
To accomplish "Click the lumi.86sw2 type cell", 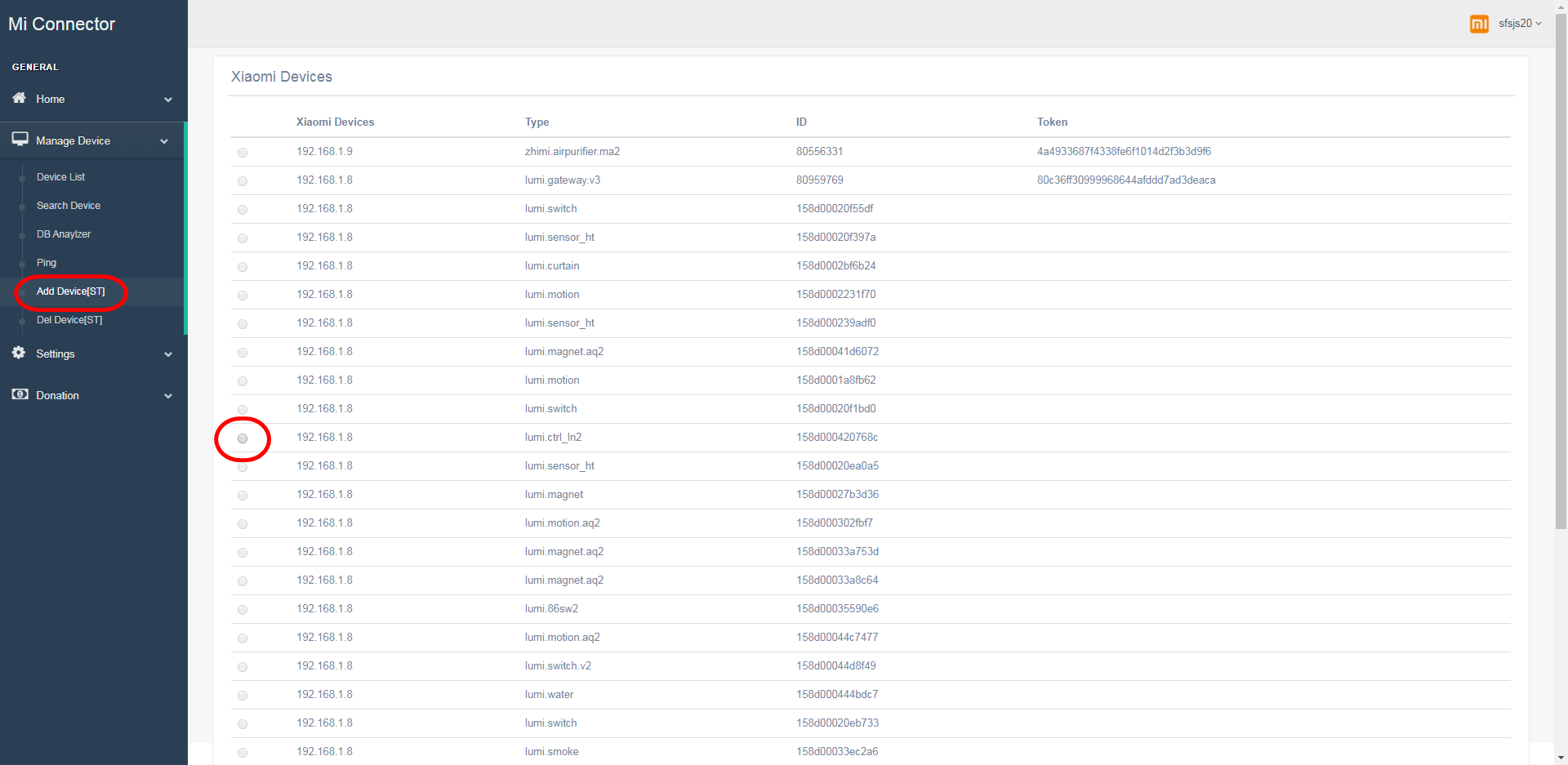I will point(551,609).
